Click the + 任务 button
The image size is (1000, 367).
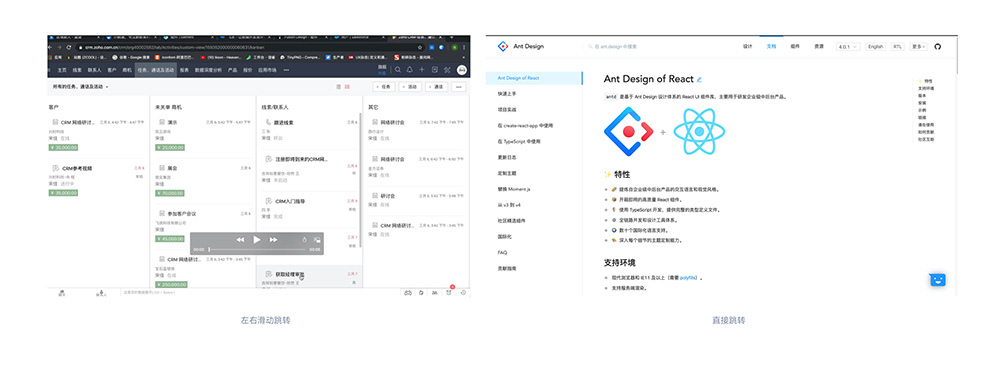(385, 87)
